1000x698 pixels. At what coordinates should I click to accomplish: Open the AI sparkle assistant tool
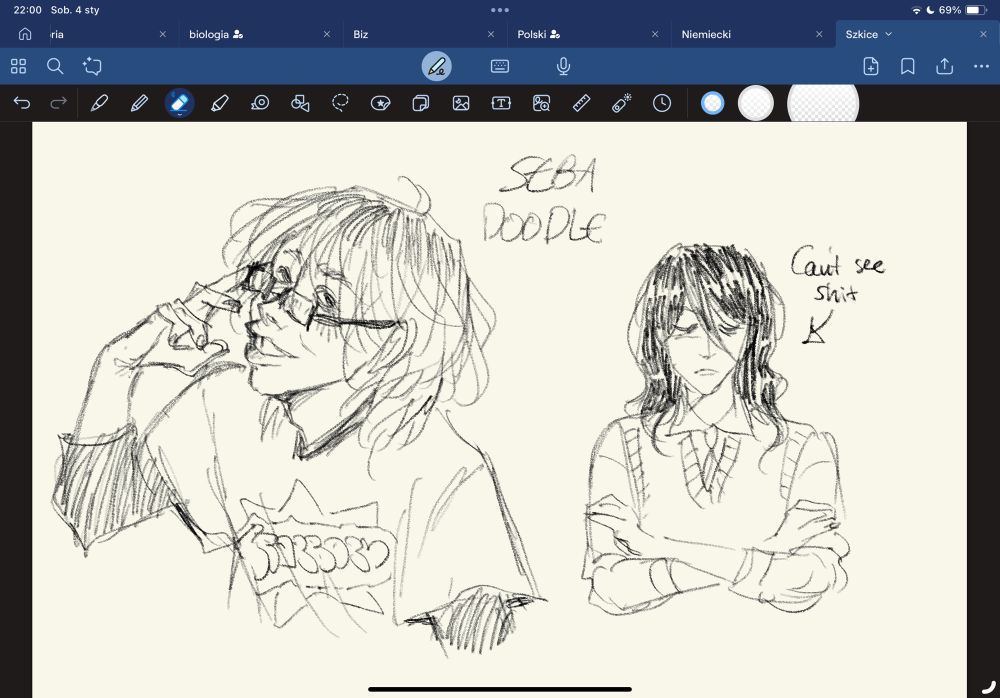point(92,66)
